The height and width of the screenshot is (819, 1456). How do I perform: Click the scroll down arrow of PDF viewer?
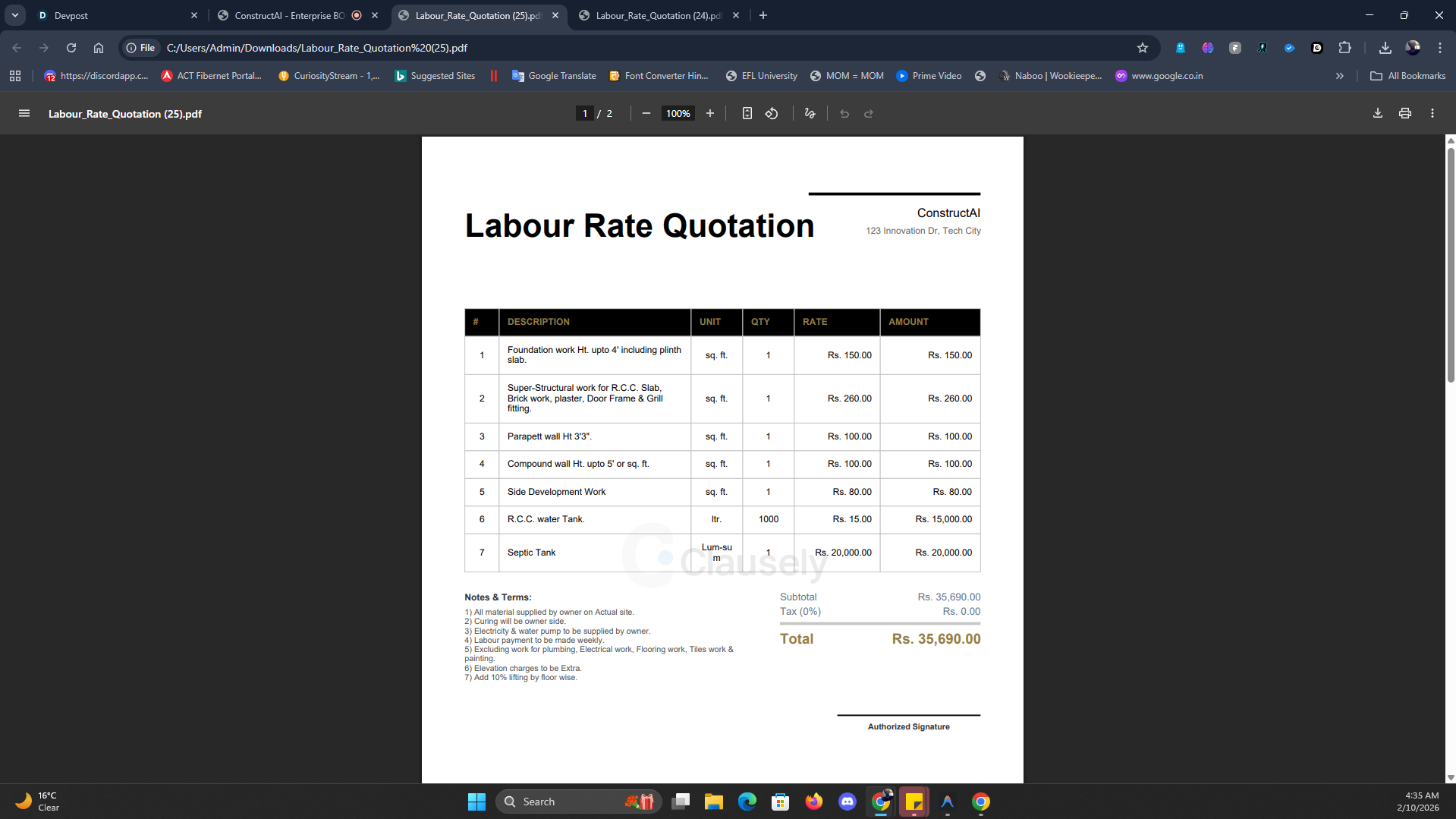[x=1451, y=777]
